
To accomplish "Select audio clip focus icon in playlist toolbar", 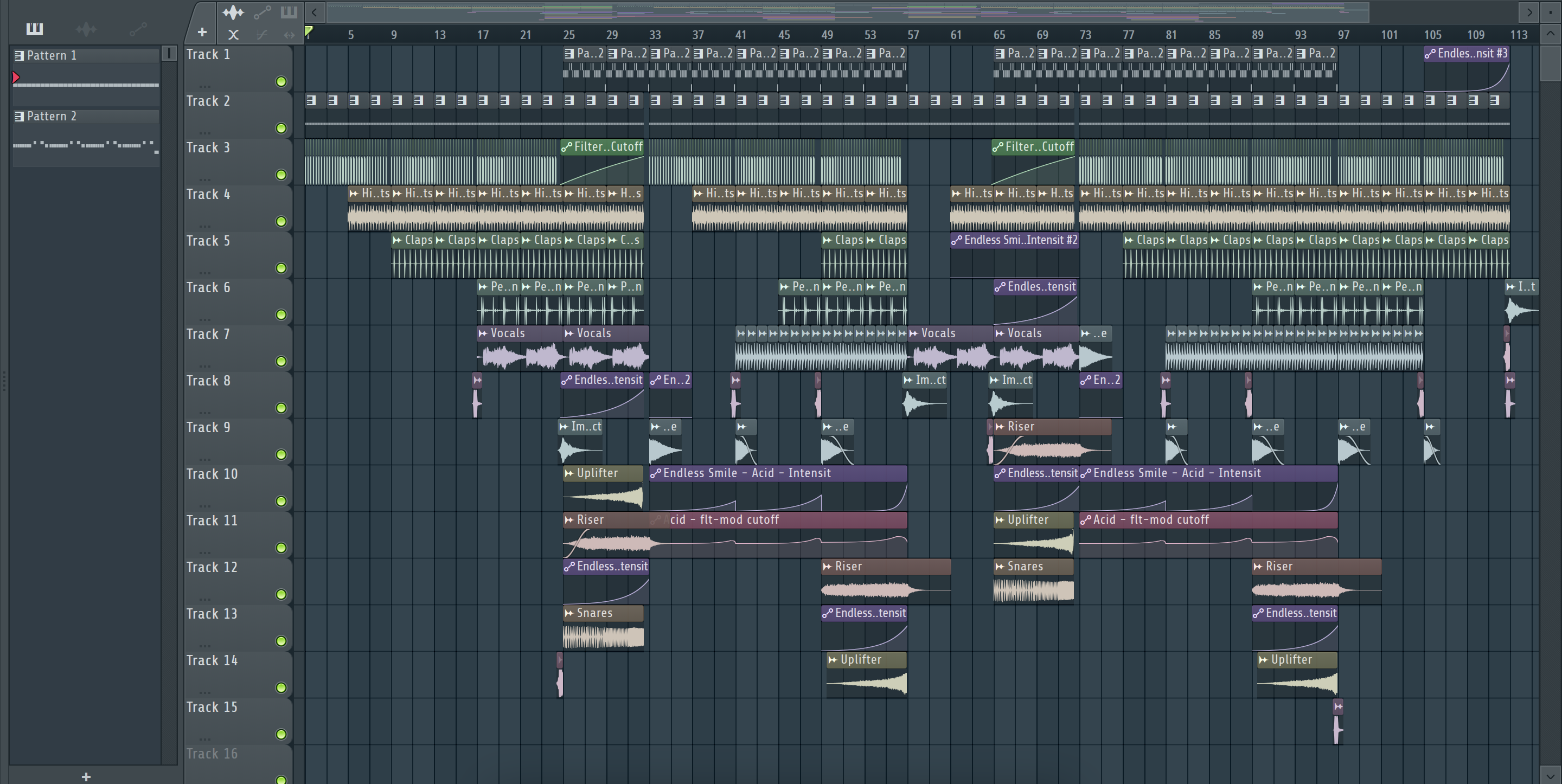I will pyautogui.click(x=233, y=12).
